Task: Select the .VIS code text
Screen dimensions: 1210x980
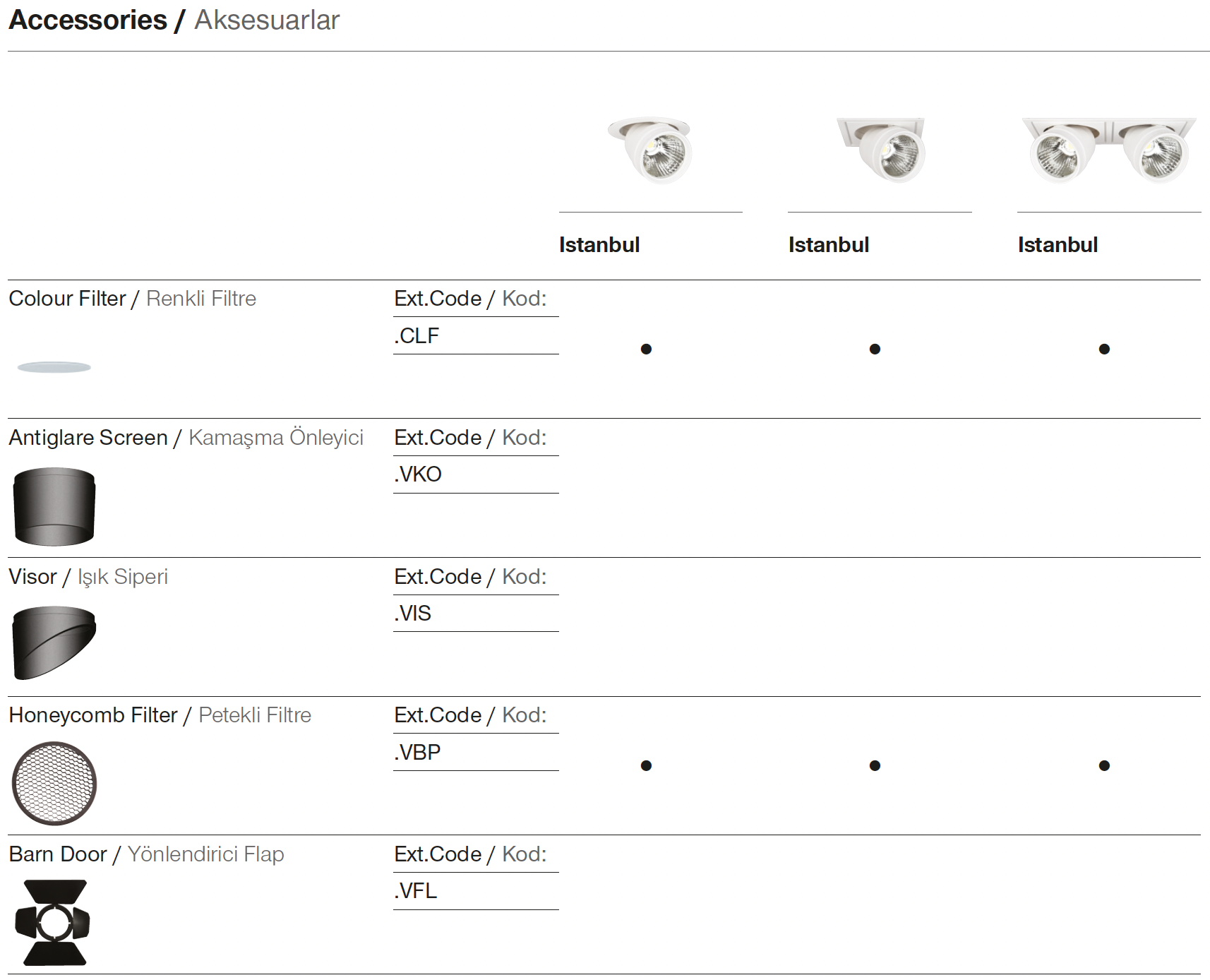Action: coord(412,613)
